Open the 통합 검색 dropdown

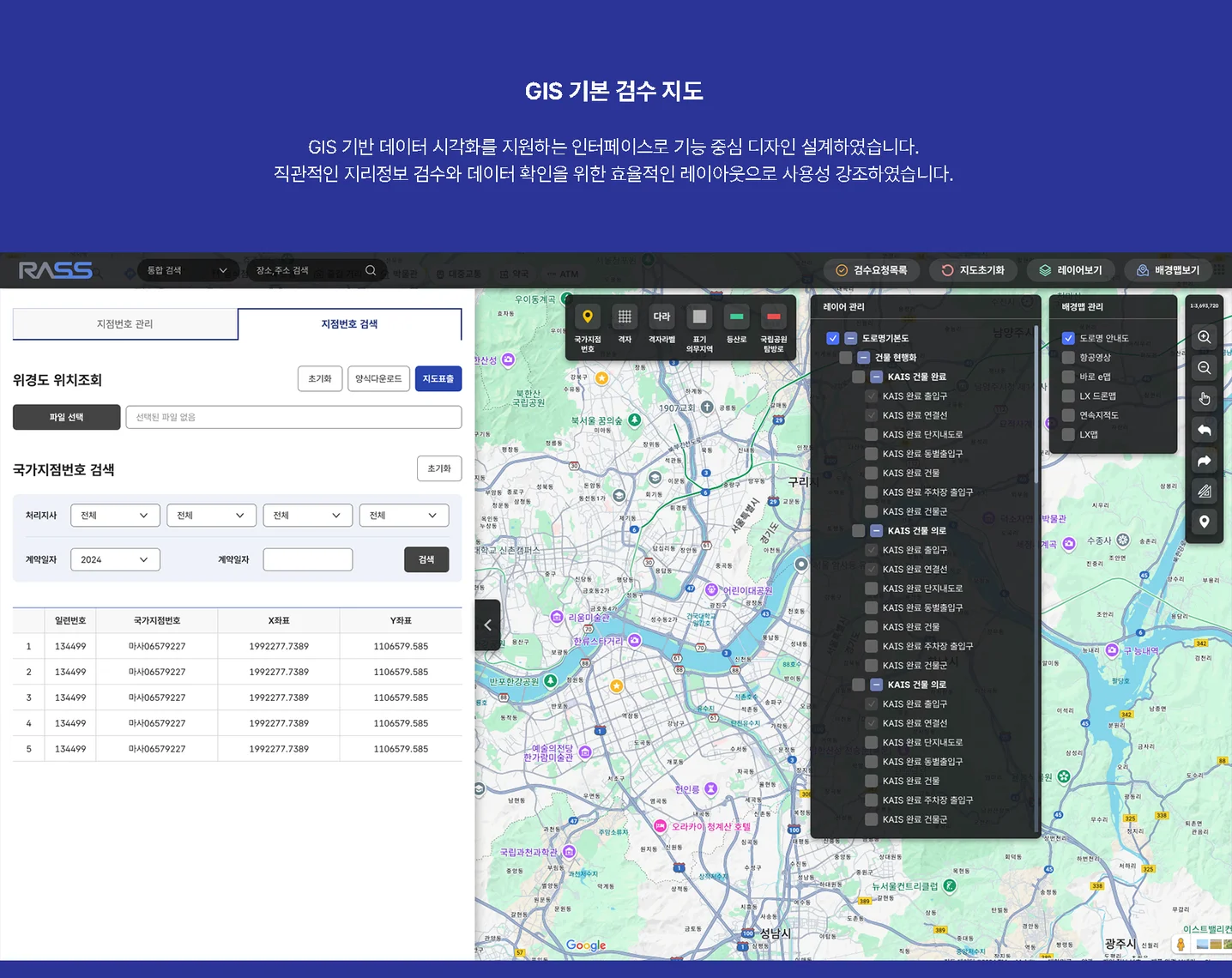[187, 269]
